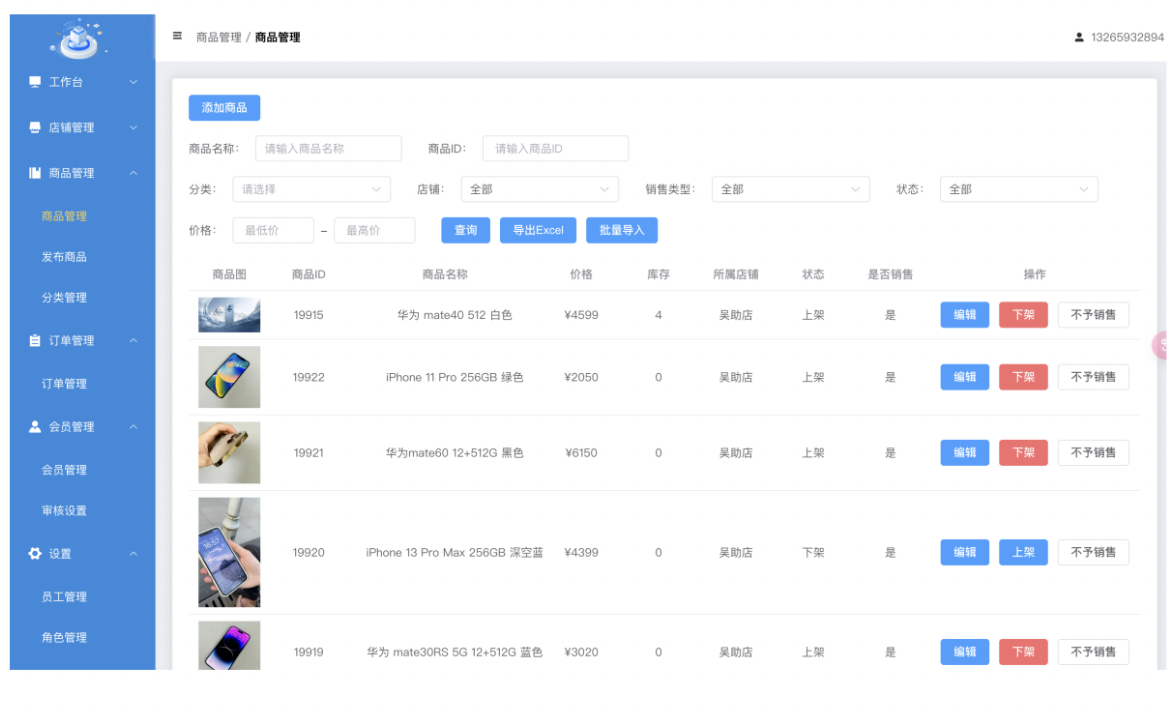Click the app logo in sidebar
This screenshot has height=712, width=1174.
tap(78, 39)
